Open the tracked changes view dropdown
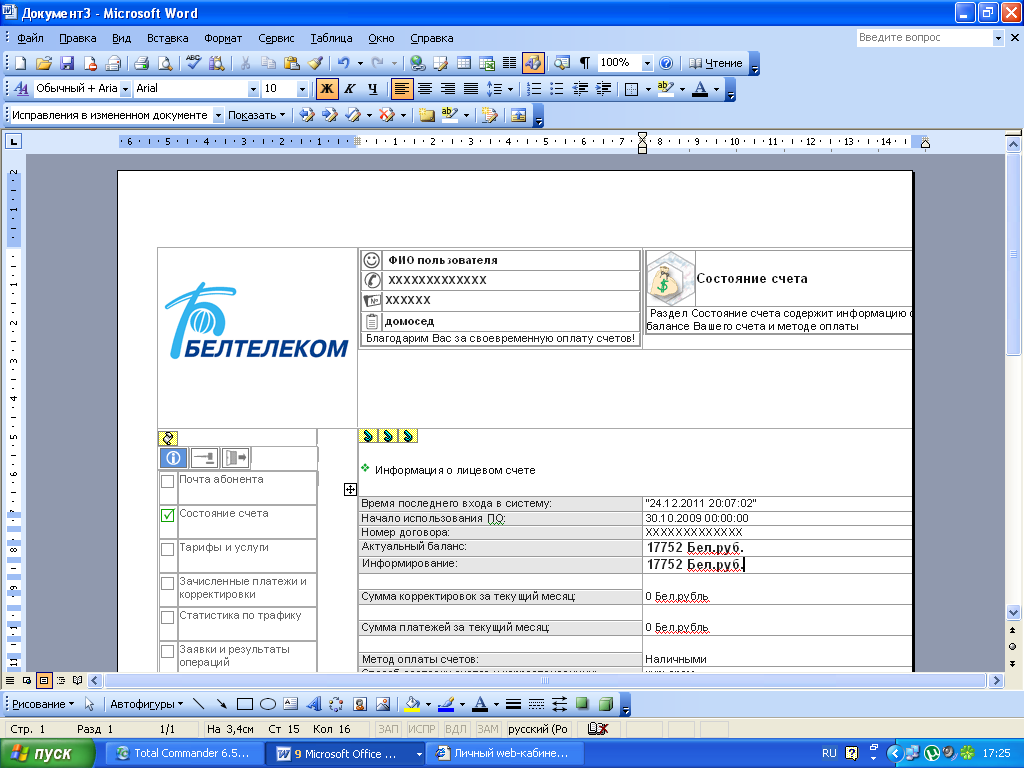Screen dimensions: 1024x768 (x=218, y=116)
